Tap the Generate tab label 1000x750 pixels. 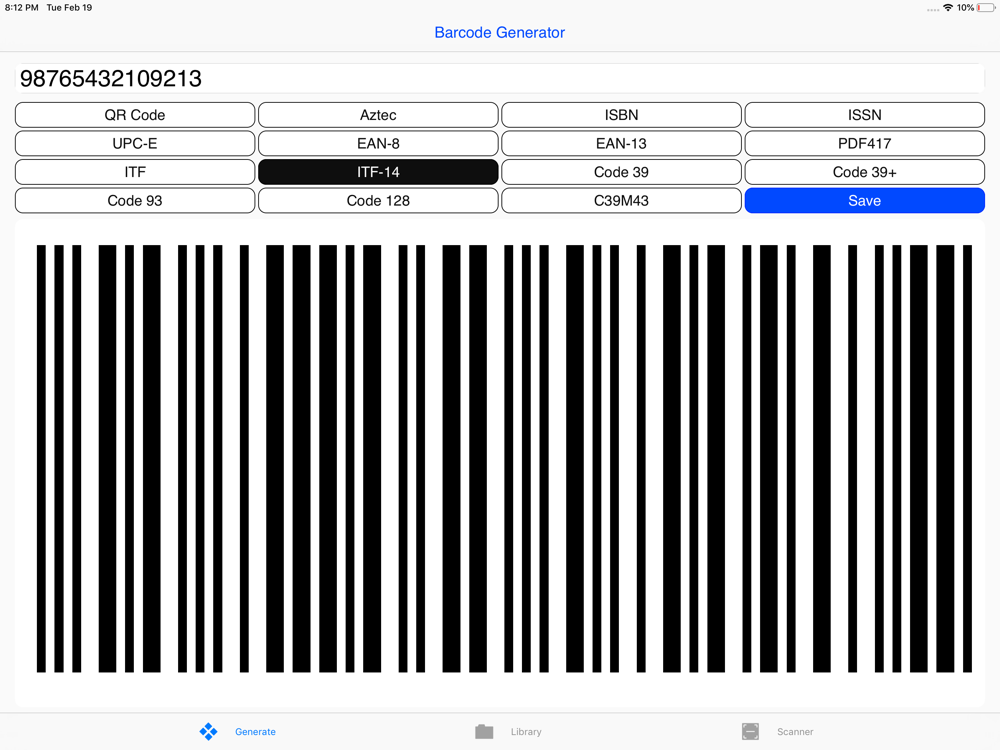255,732
